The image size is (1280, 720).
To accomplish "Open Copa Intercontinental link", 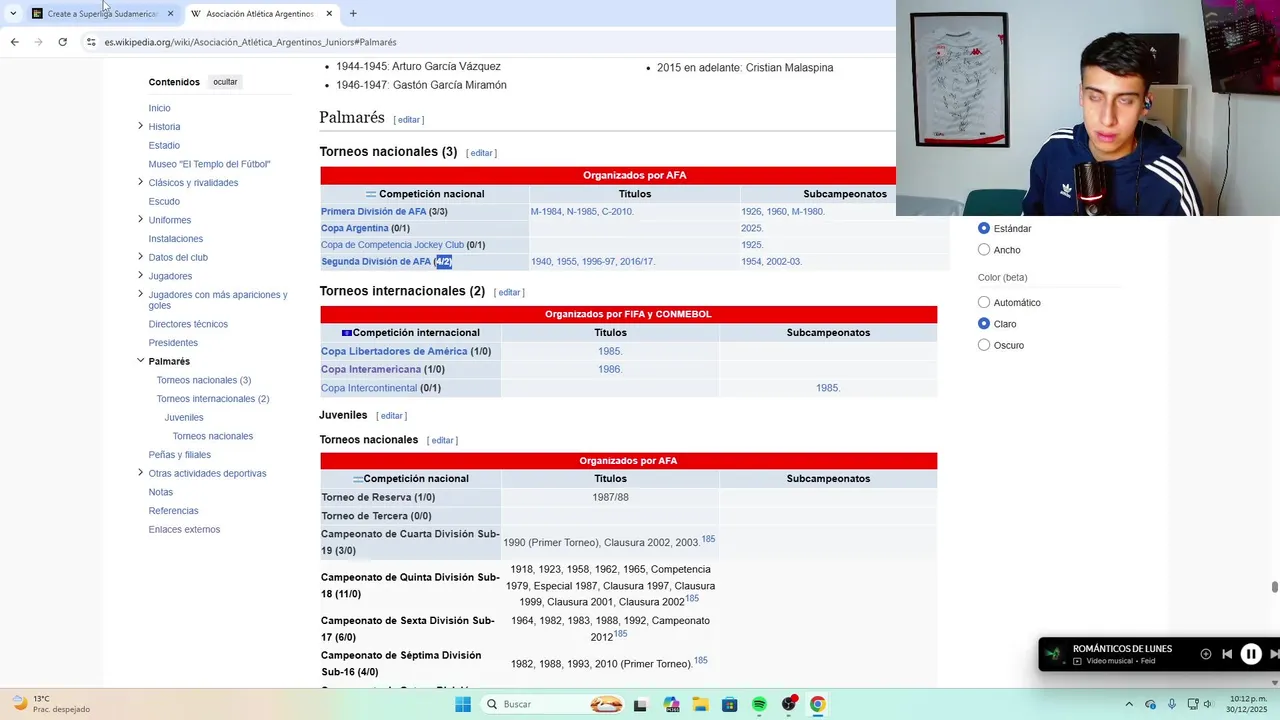I will coord(369,388).
